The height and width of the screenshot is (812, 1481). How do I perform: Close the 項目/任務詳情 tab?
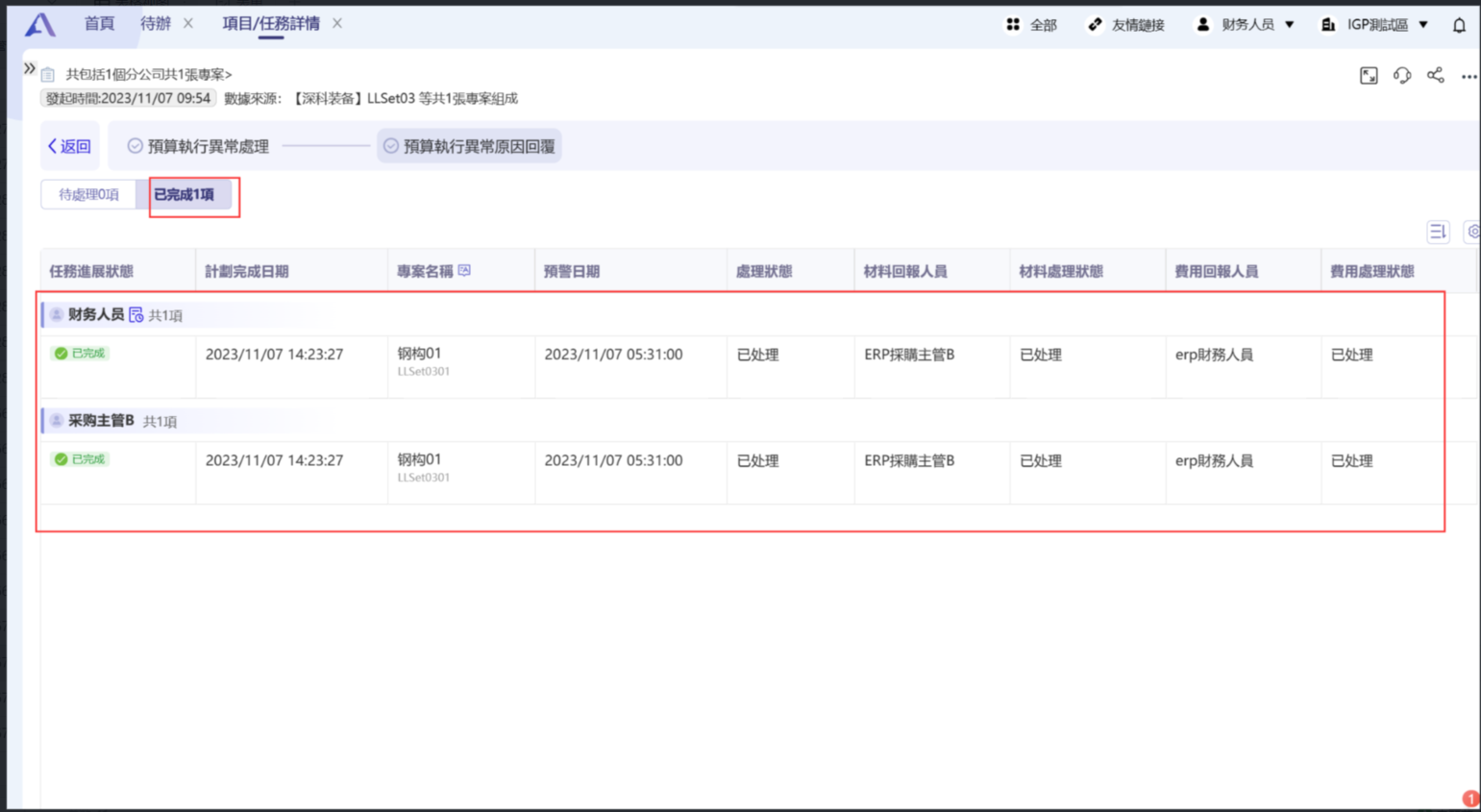pyautogui.click(x=337, y=24)
